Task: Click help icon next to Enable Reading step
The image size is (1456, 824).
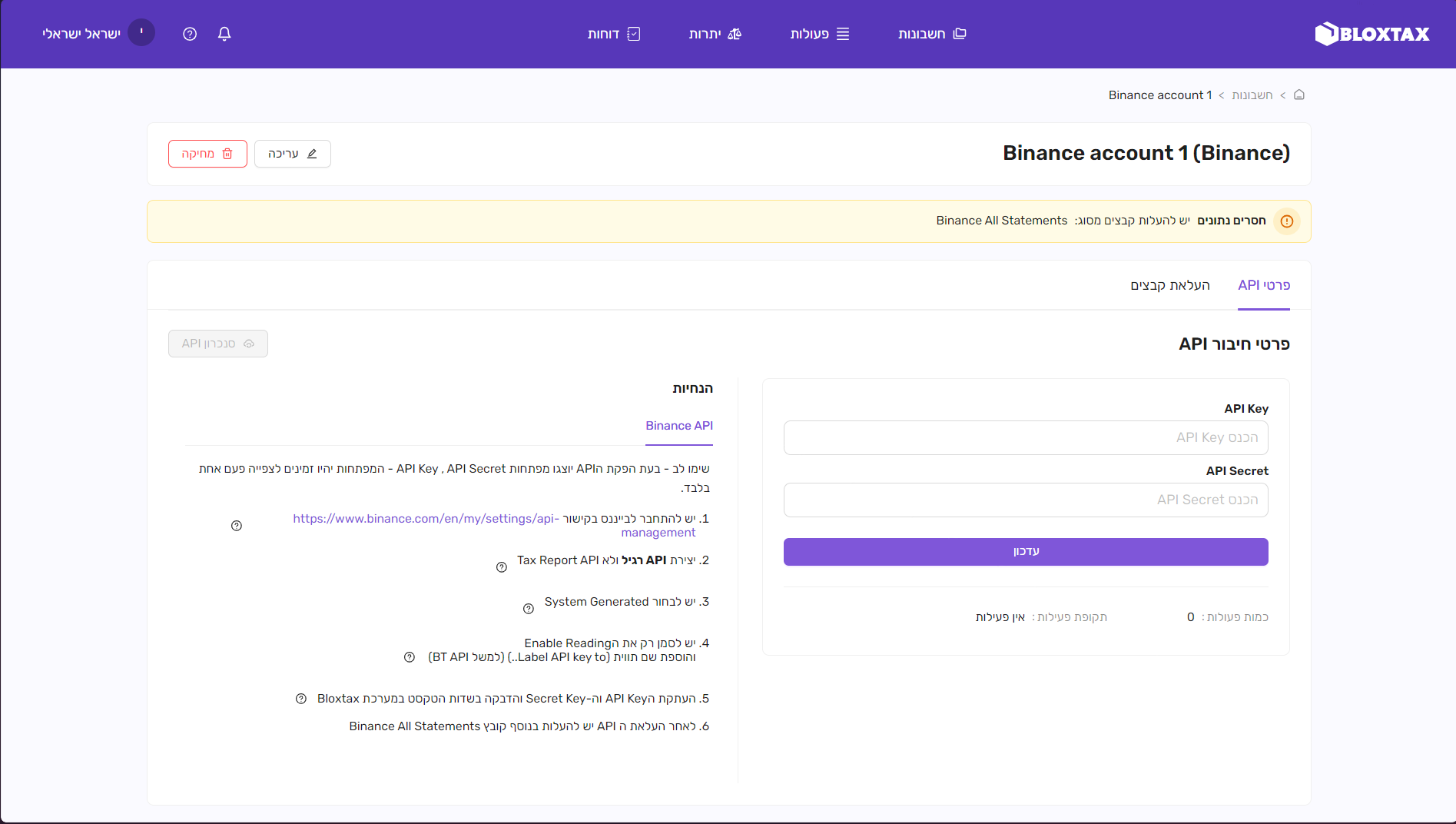Action: coord(410,657)
